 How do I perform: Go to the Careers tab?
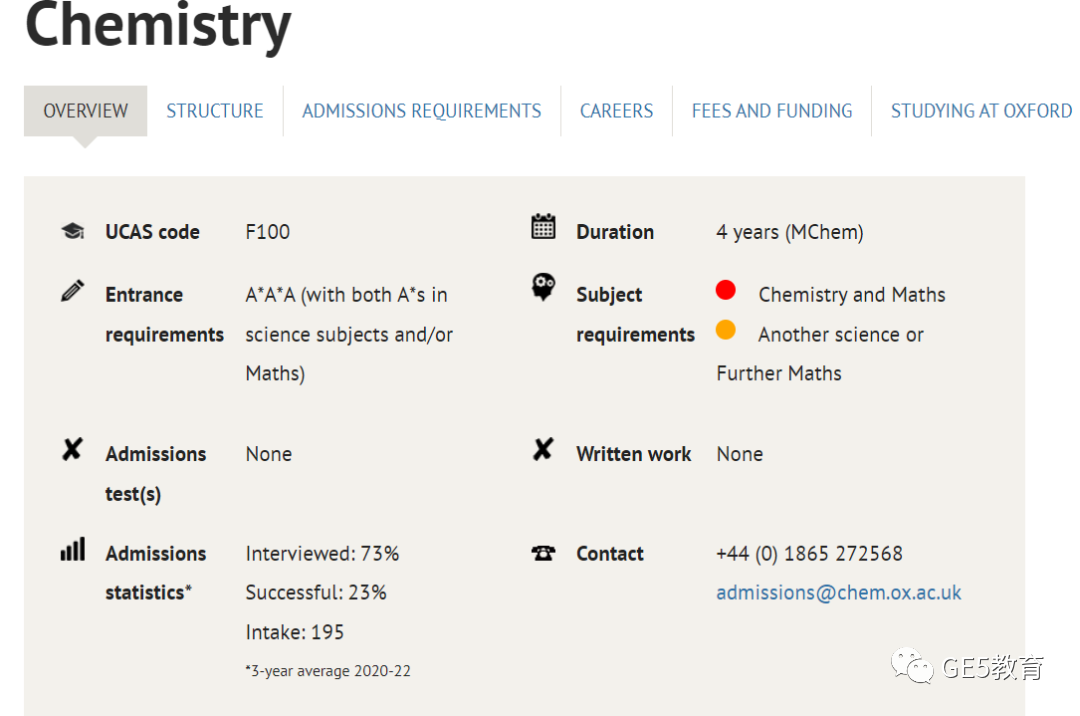click(616, 111)
